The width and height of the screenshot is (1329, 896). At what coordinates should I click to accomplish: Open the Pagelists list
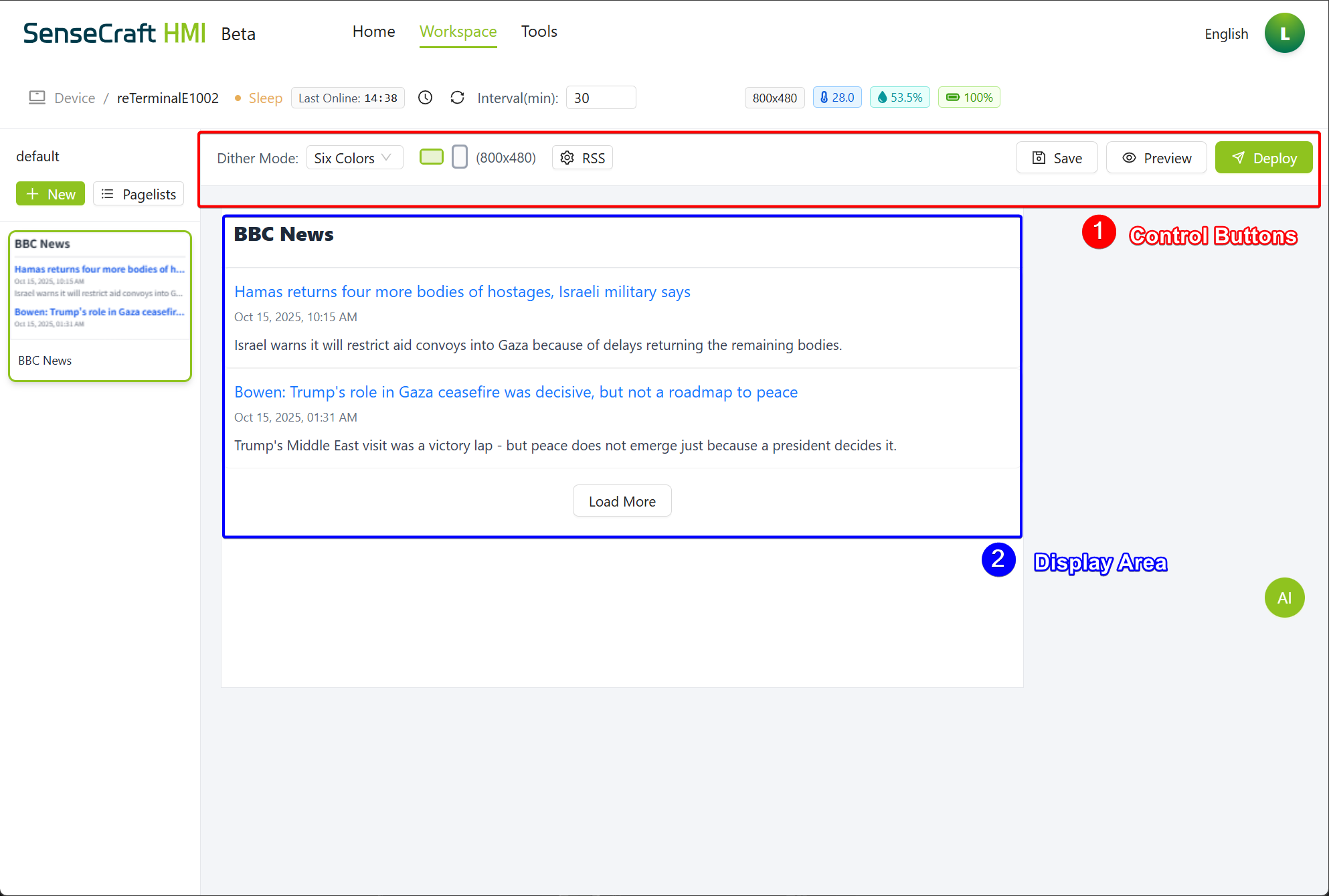[x=139, y=194]
